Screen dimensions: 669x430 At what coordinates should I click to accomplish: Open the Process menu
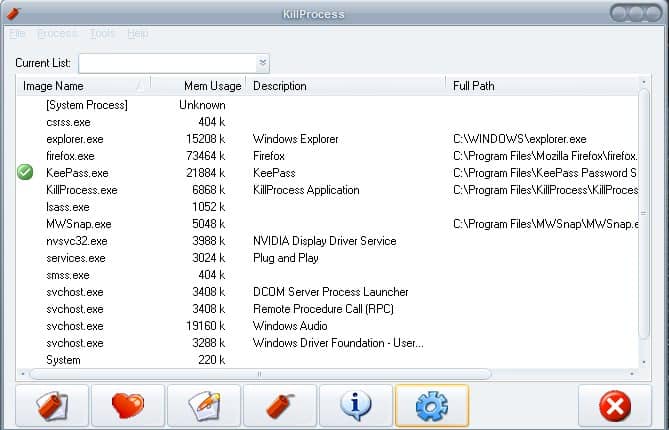pos(57,33)
